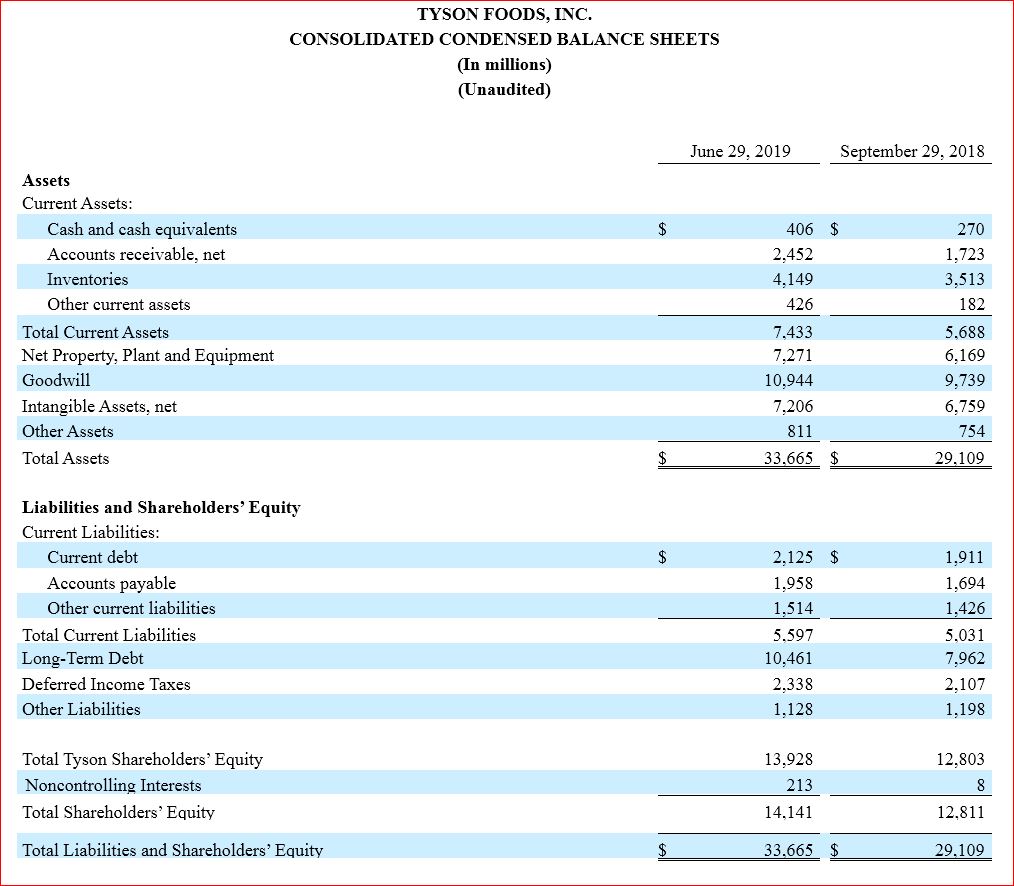Viewport: 1014px width, 886px height.
Task: Click total current assets value 7,433
Action: coord(792,332)
